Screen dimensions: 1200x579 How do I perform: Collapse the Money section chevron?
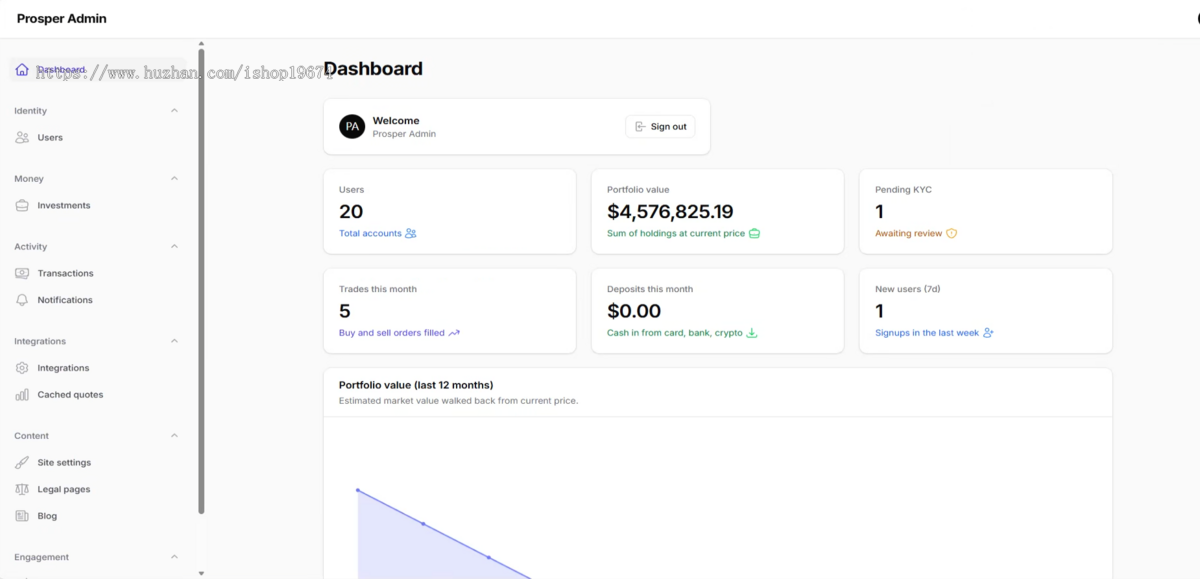(174, 179)
